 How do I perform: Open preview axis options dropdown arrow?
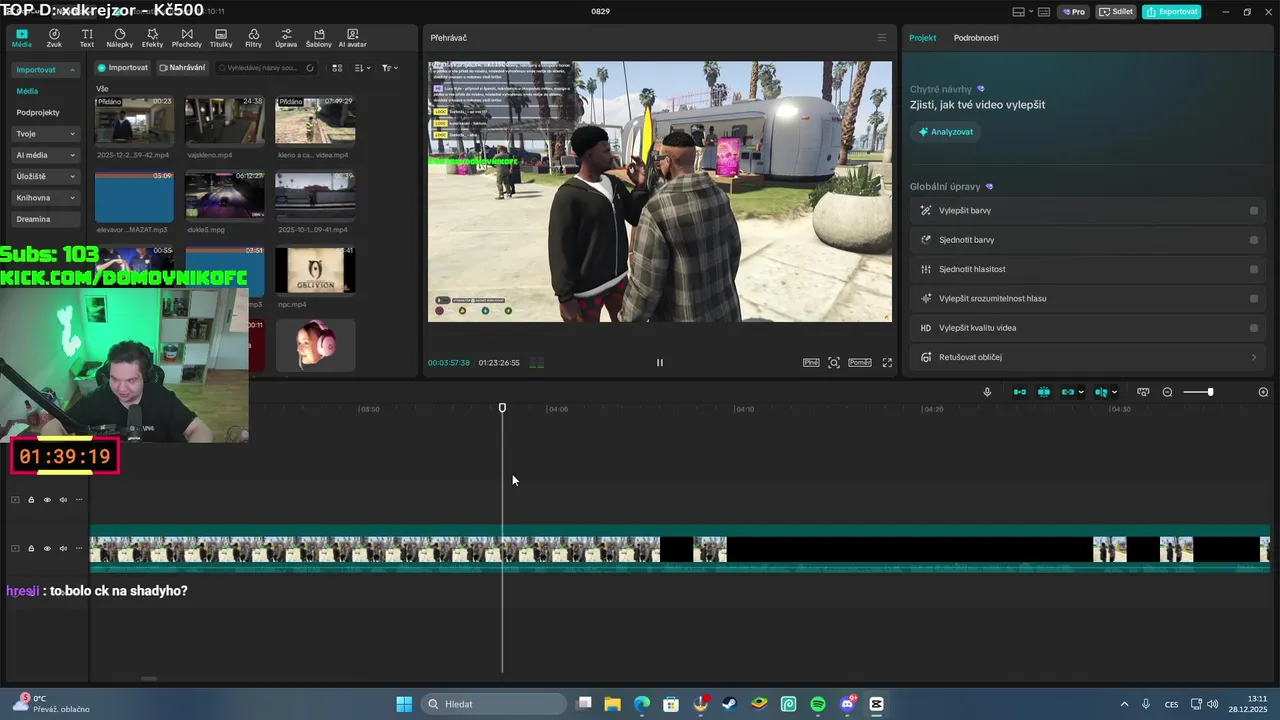1114,392
